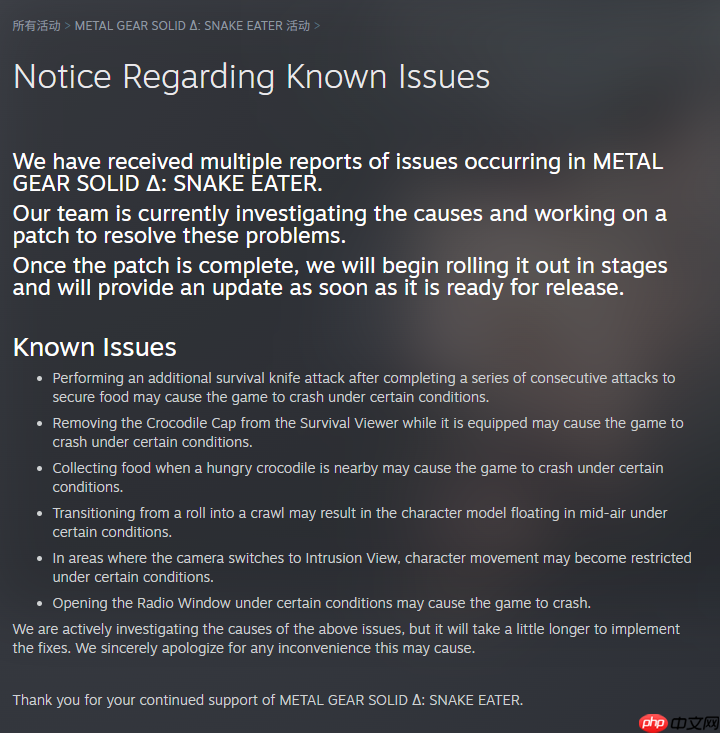Click the trailing chevron ending the breadcrumb
The width and height of the screenshot is (720, 733).
pos(317,26)
